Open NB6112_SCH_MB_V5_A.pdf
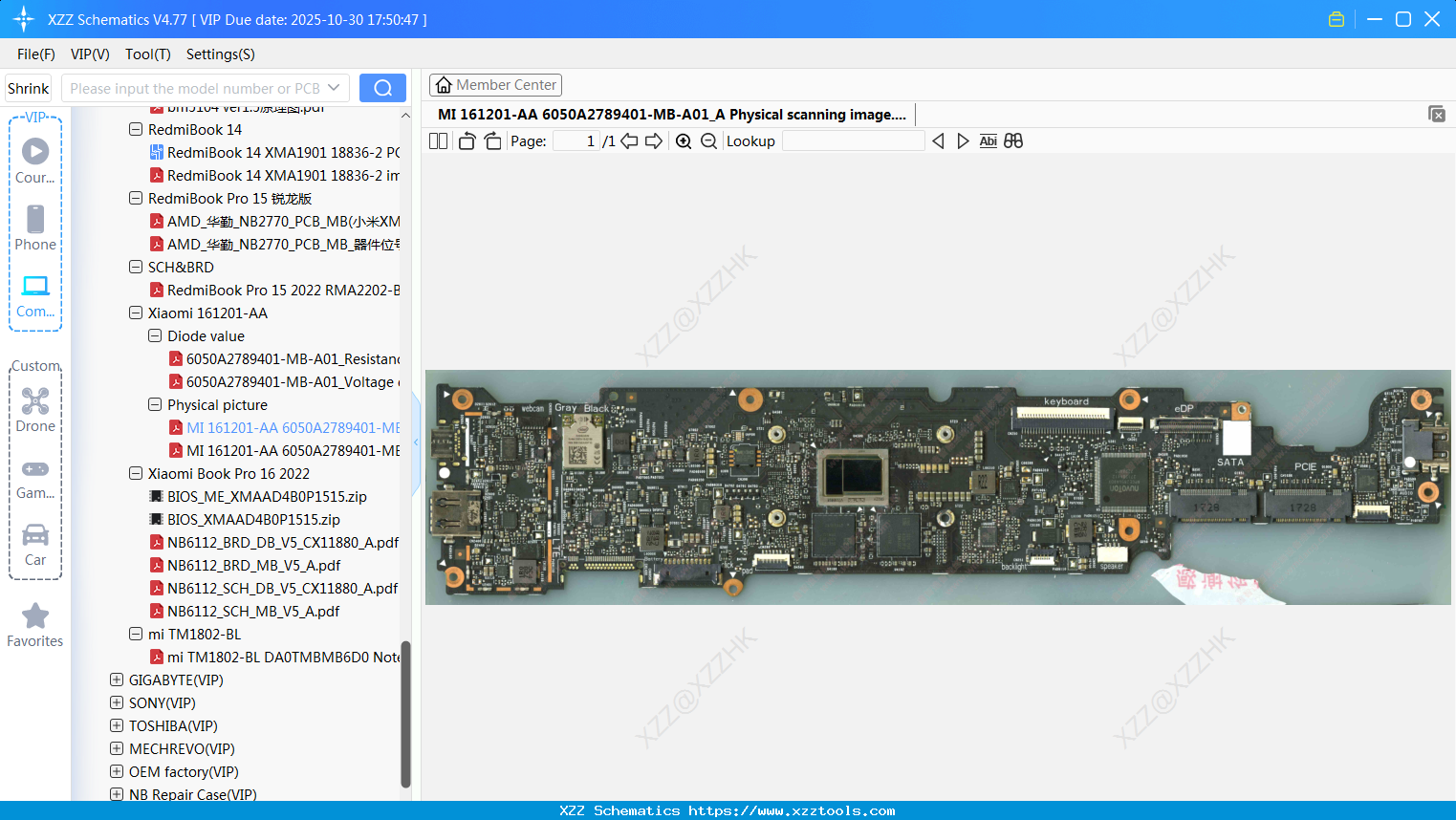The image size is (1456, 820). pos(245,611)
